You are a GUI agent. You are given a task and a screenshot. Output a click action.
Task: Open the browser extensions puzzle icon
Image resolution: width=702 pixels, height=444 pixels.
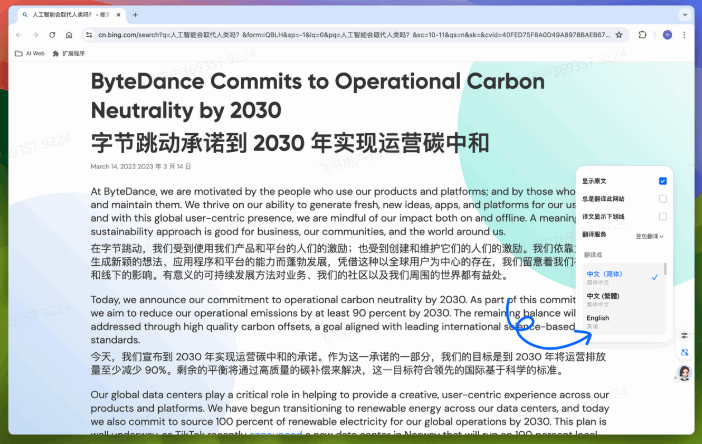[x=642, y=35]
